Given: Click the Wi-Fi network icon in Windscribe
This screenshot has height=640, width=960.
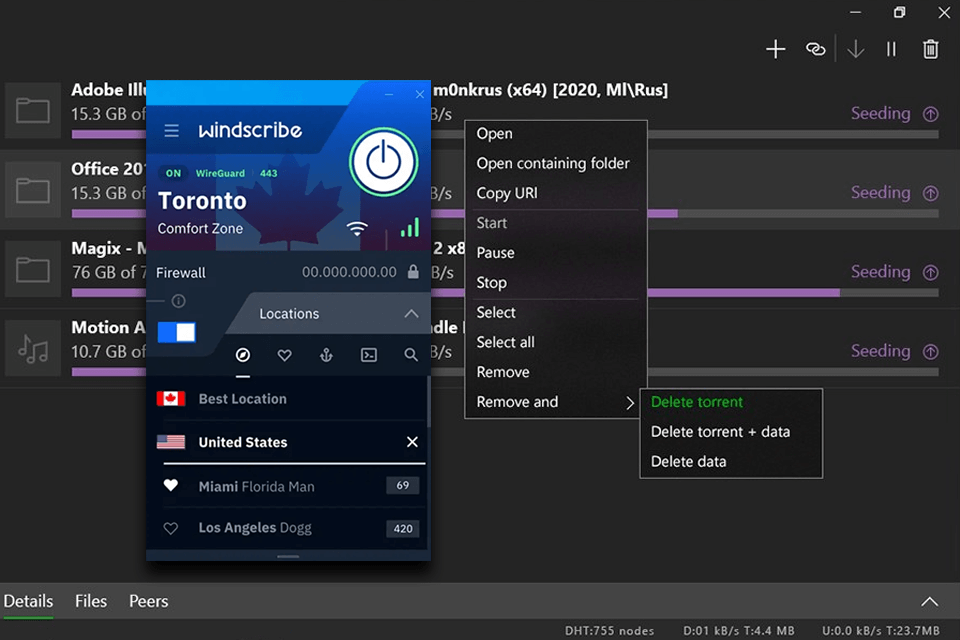Looking at the screenshot, I should point(357,228).
